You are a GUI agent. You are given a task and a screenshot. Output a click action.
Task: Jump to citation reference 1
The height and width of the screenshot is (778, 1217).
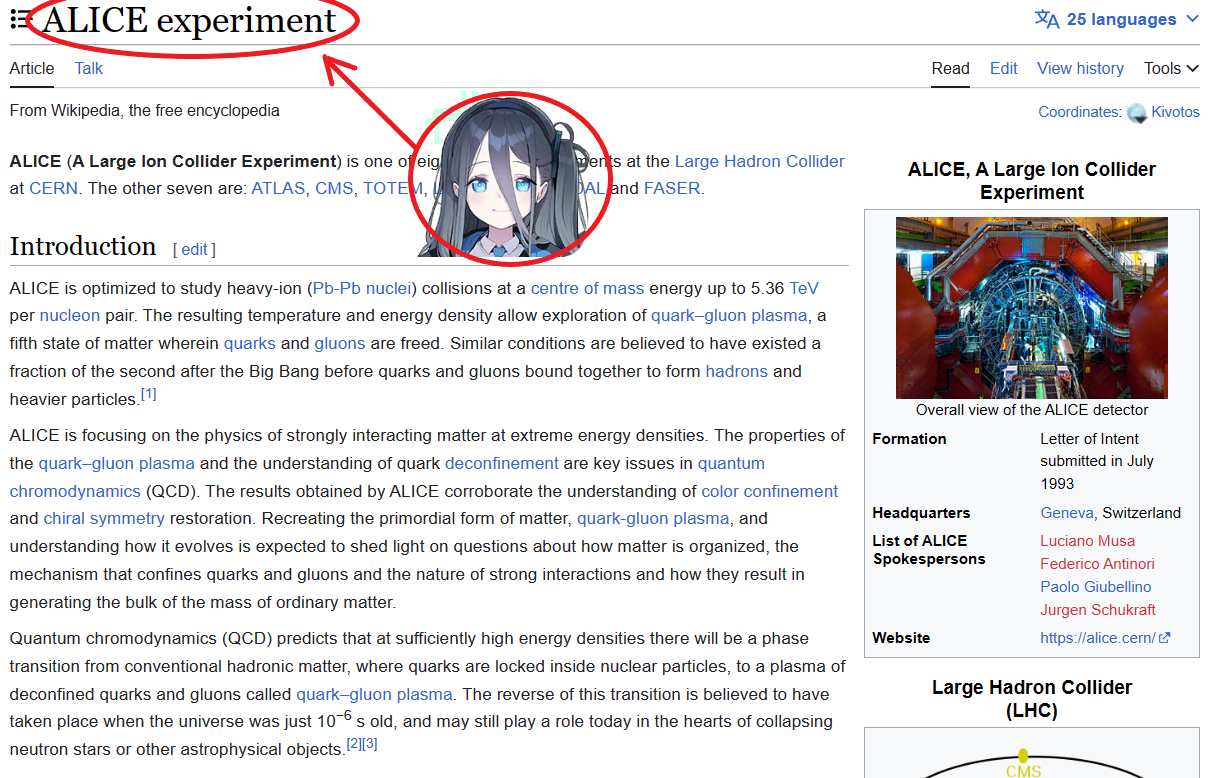tap(148, 394)
